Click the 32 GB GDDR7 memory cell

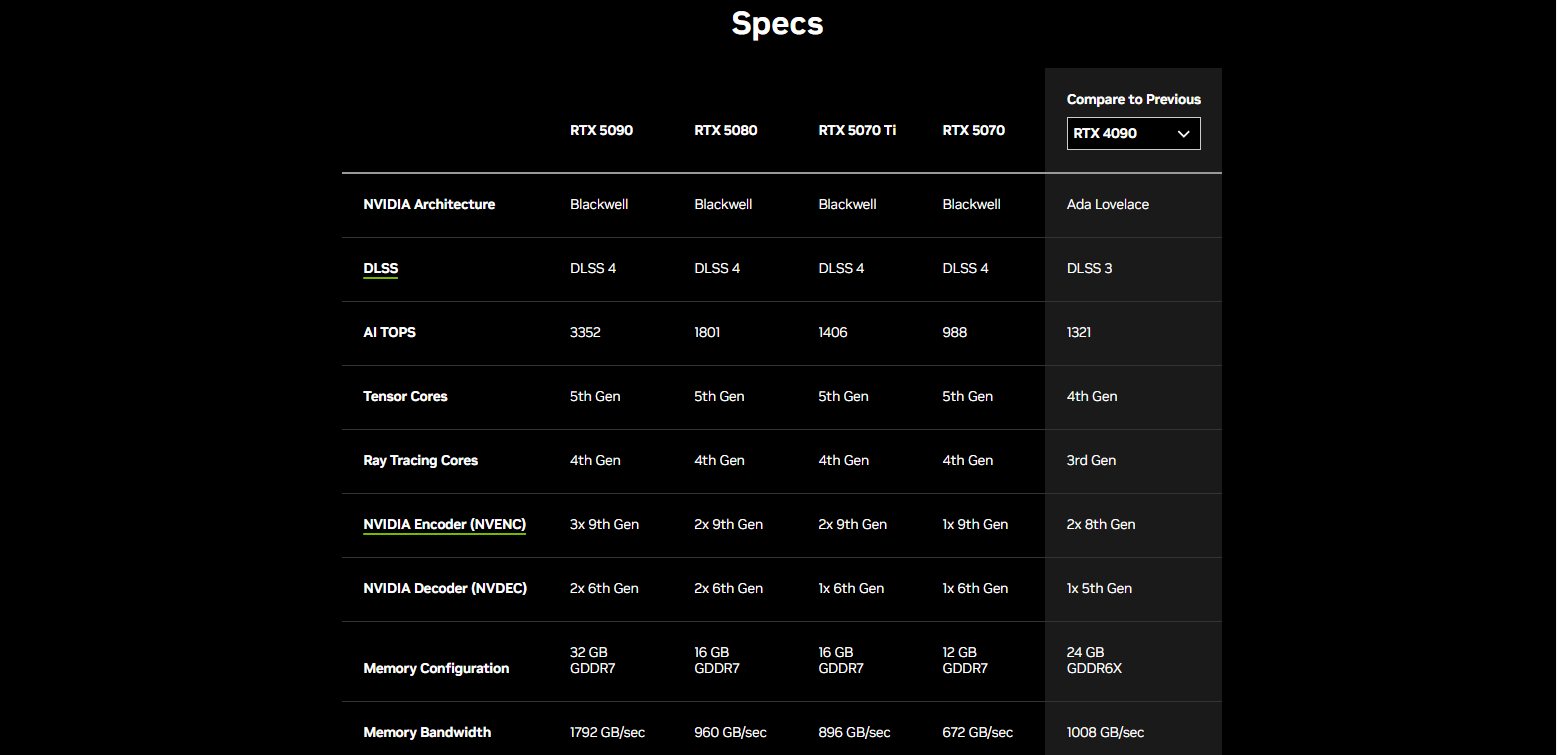click(592, 660)
